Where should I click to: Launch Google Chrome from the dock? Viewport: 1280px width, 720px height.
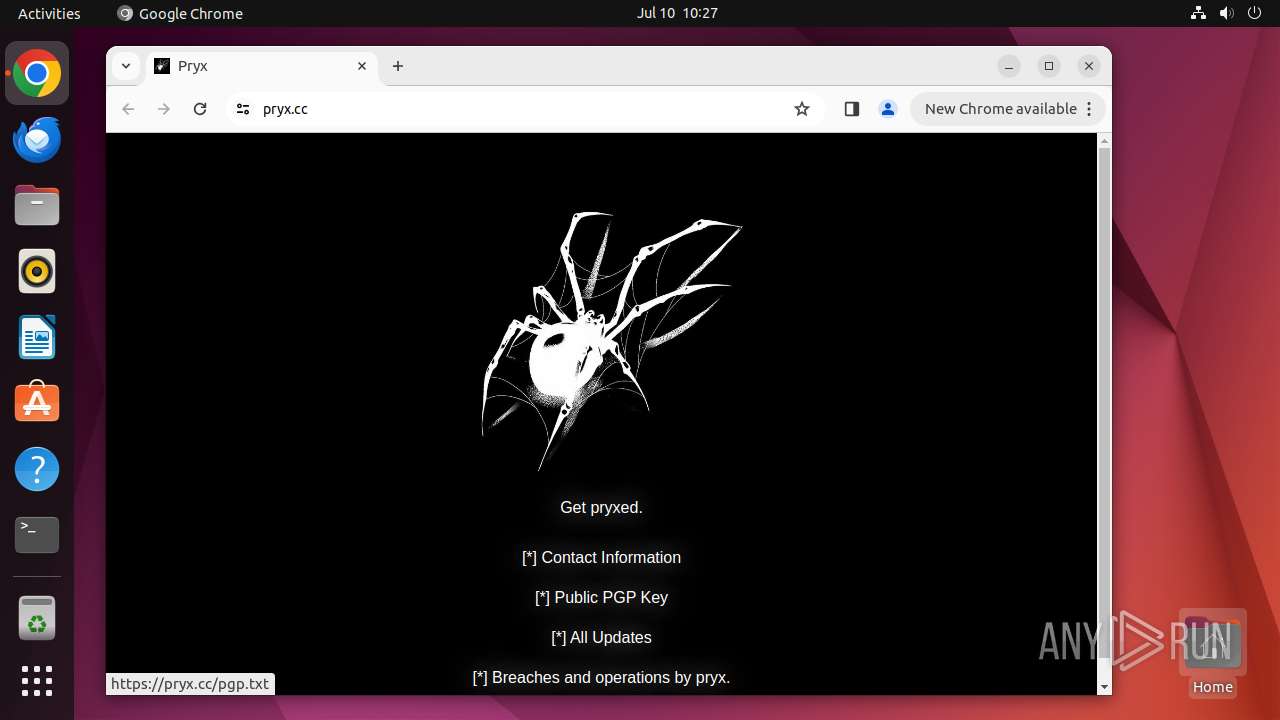click(37, 73)
